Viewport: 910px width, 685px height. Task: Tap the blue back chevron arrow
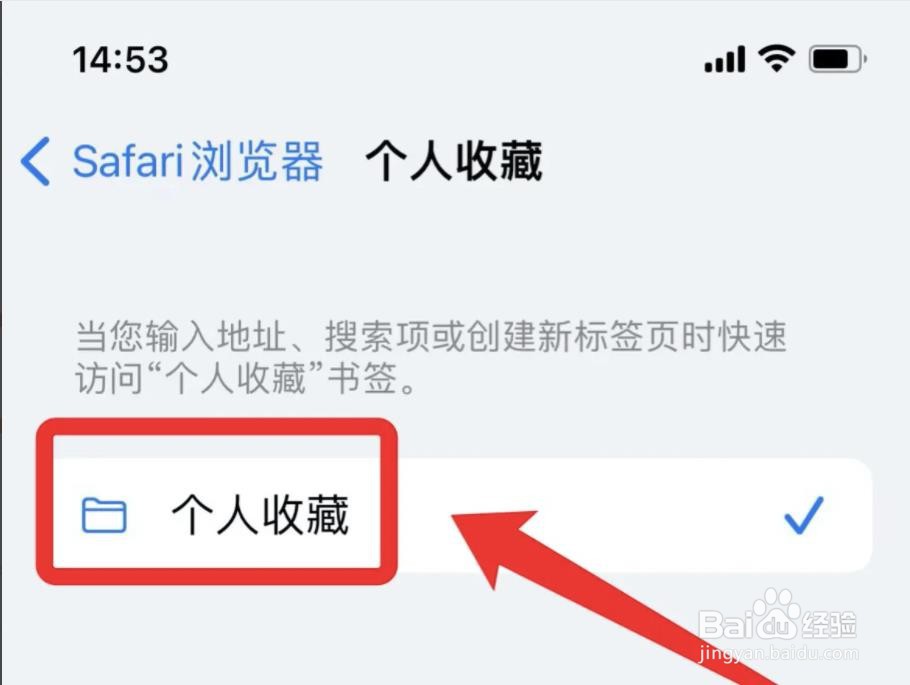35,161
